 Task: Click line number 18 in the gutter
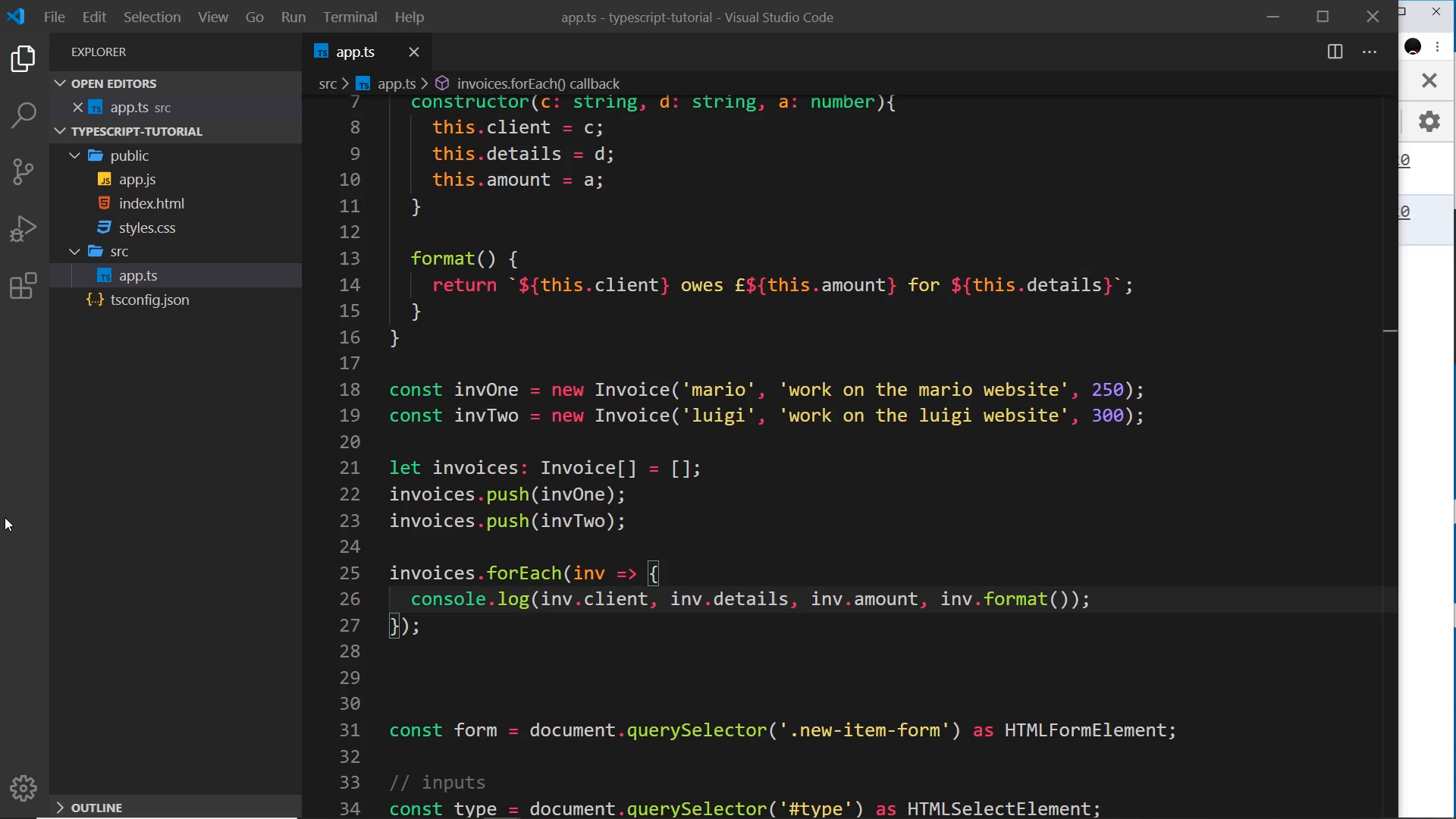pos(350,390)
